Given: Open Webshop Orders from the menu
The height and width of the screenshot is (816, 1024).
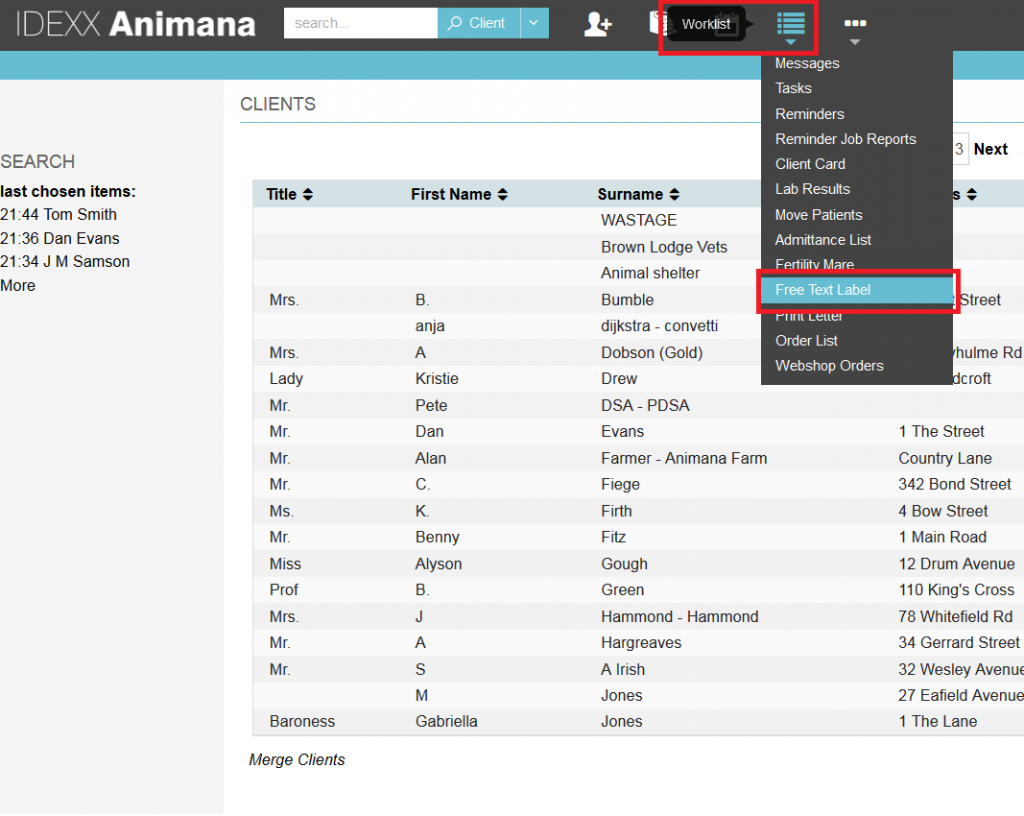Looking at the screenshot, I should point(829,366).
